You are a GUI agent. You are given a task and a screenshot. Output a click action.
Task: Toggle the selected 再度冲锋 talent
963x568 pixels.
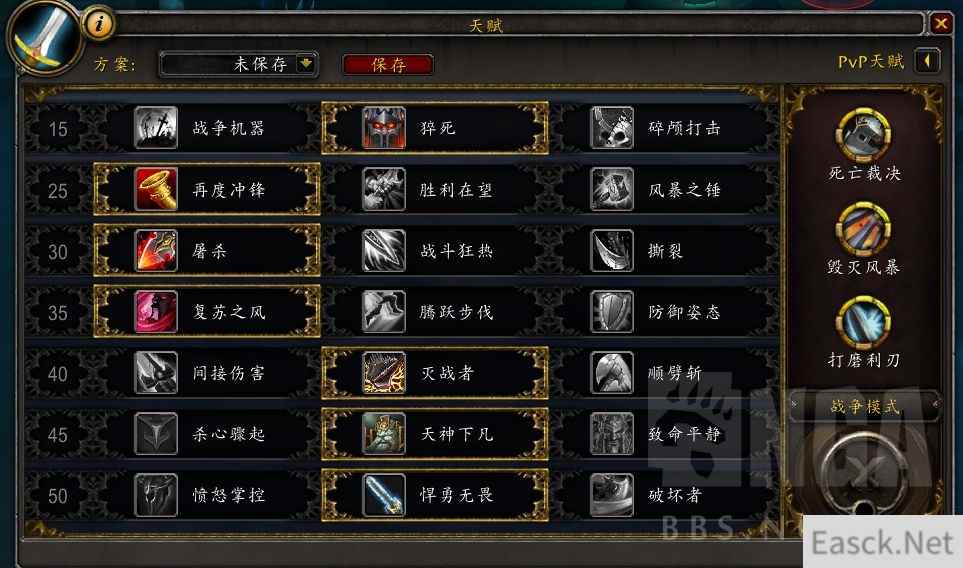click(x=207, y=189)
